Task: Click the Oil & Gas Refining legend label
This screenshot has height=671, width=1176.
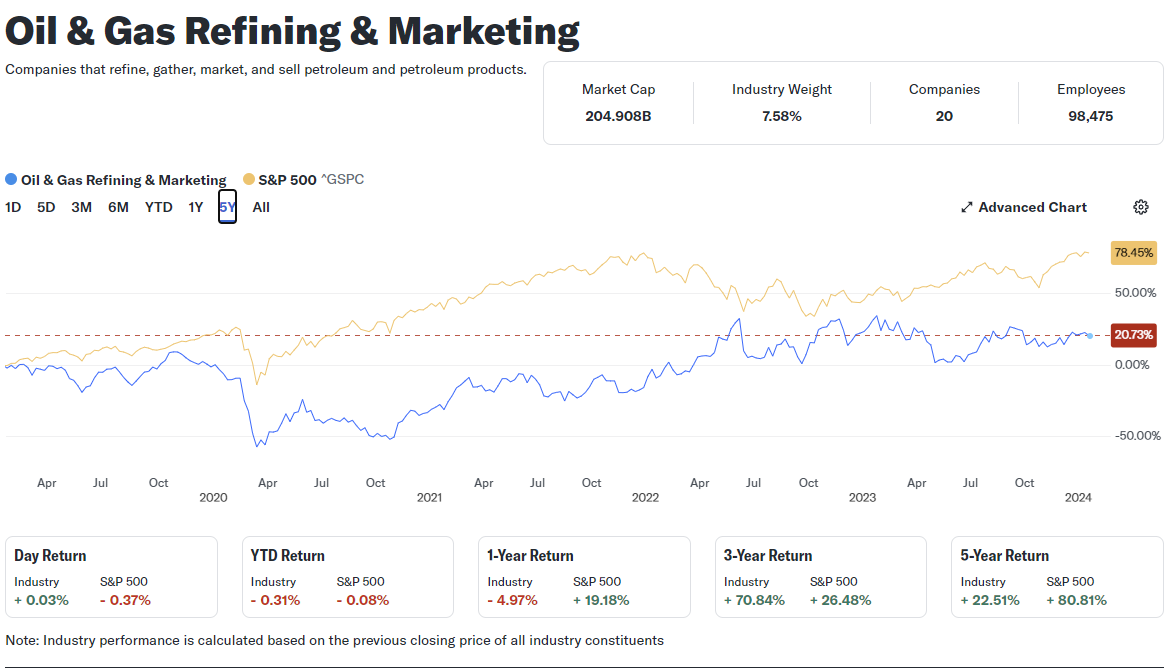Action: (x=123, y=180)
